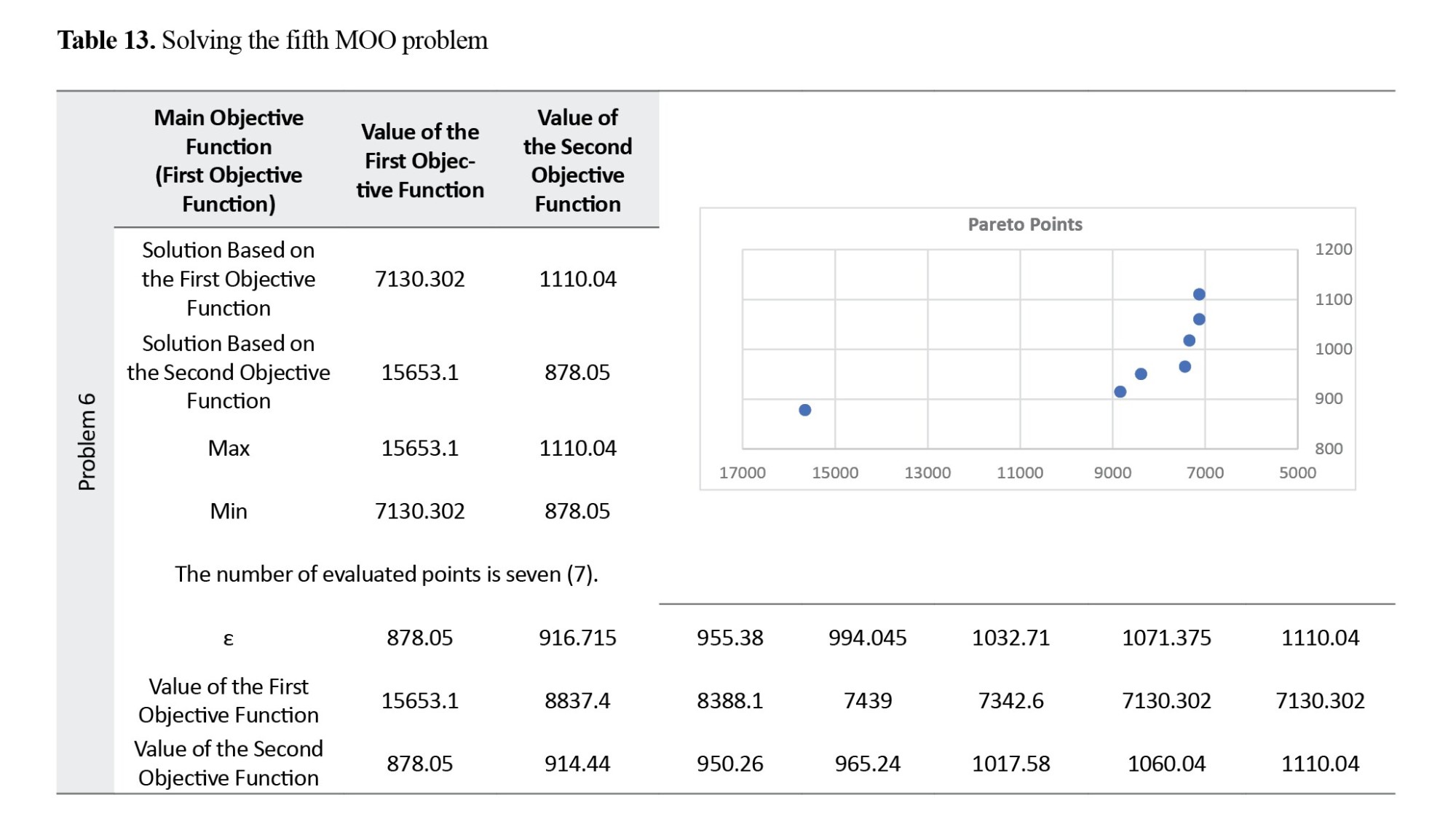The image size is (1456, 835).
Task: Click the 1100 vertical axis label
Action: pos(1334,299)
